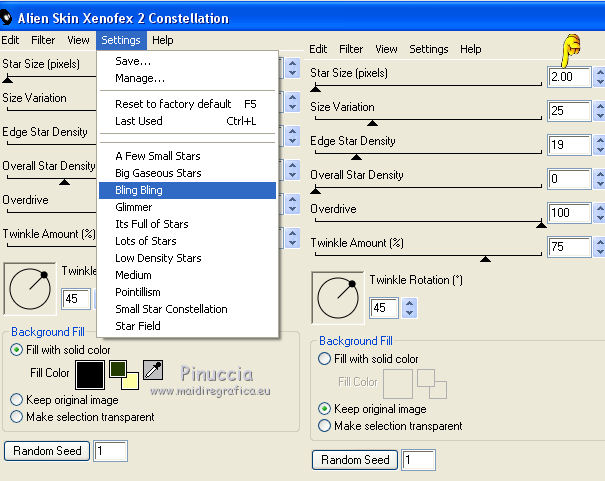Screen dimensions: 605x481
Task: Click right Overdrive 100 value field
Action: click(x=569, y=213)
